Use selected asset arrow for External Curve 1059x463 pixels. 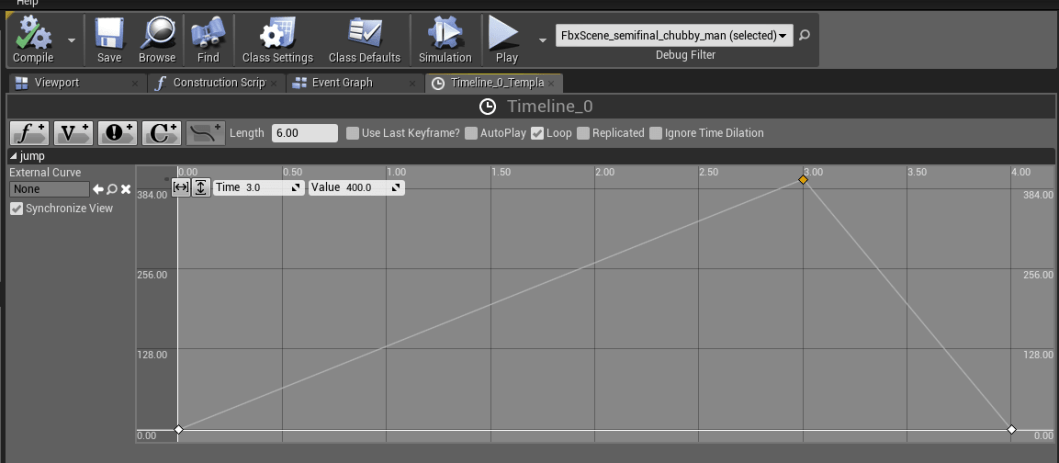(x=98, y=190)
